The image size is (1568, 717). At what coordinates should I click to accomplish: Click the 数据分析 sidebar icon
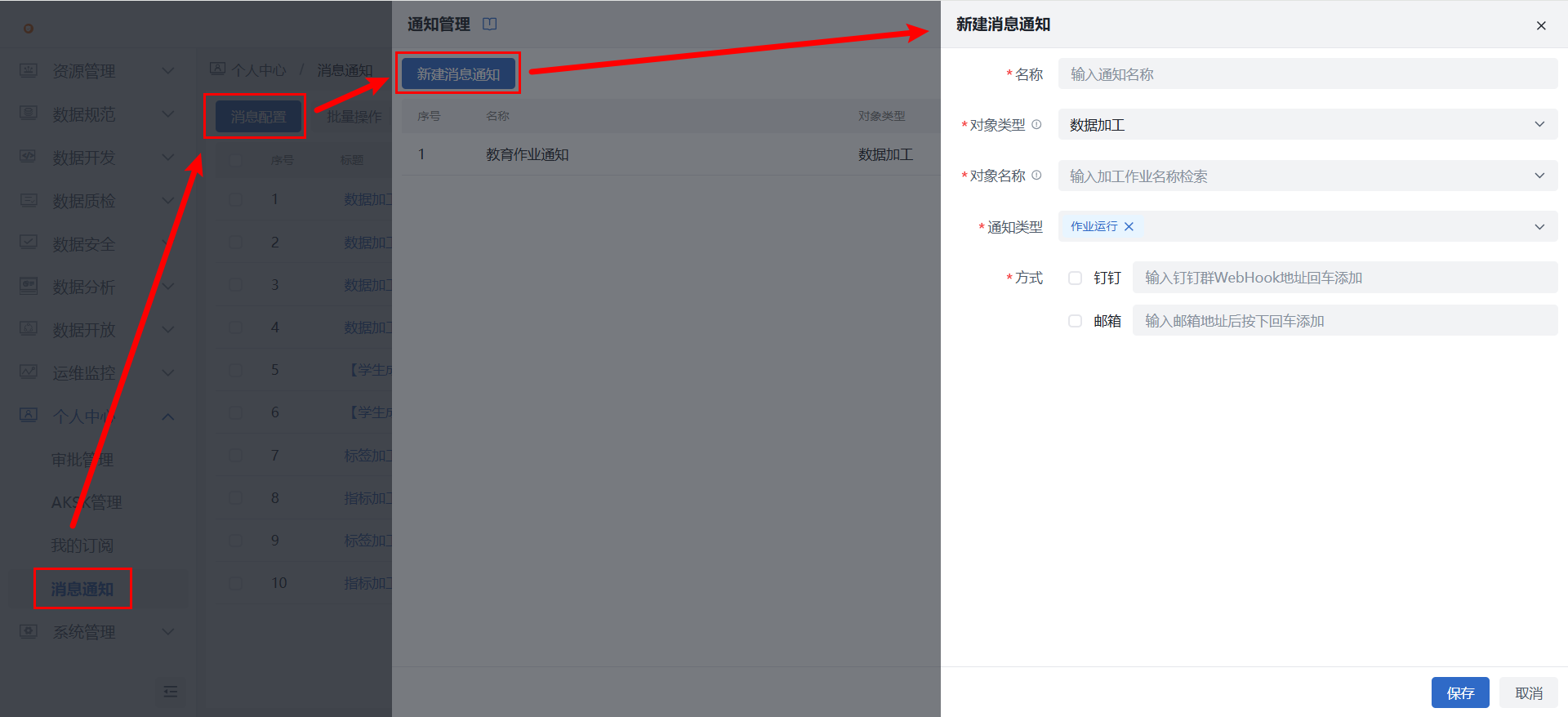click(29, 286)
